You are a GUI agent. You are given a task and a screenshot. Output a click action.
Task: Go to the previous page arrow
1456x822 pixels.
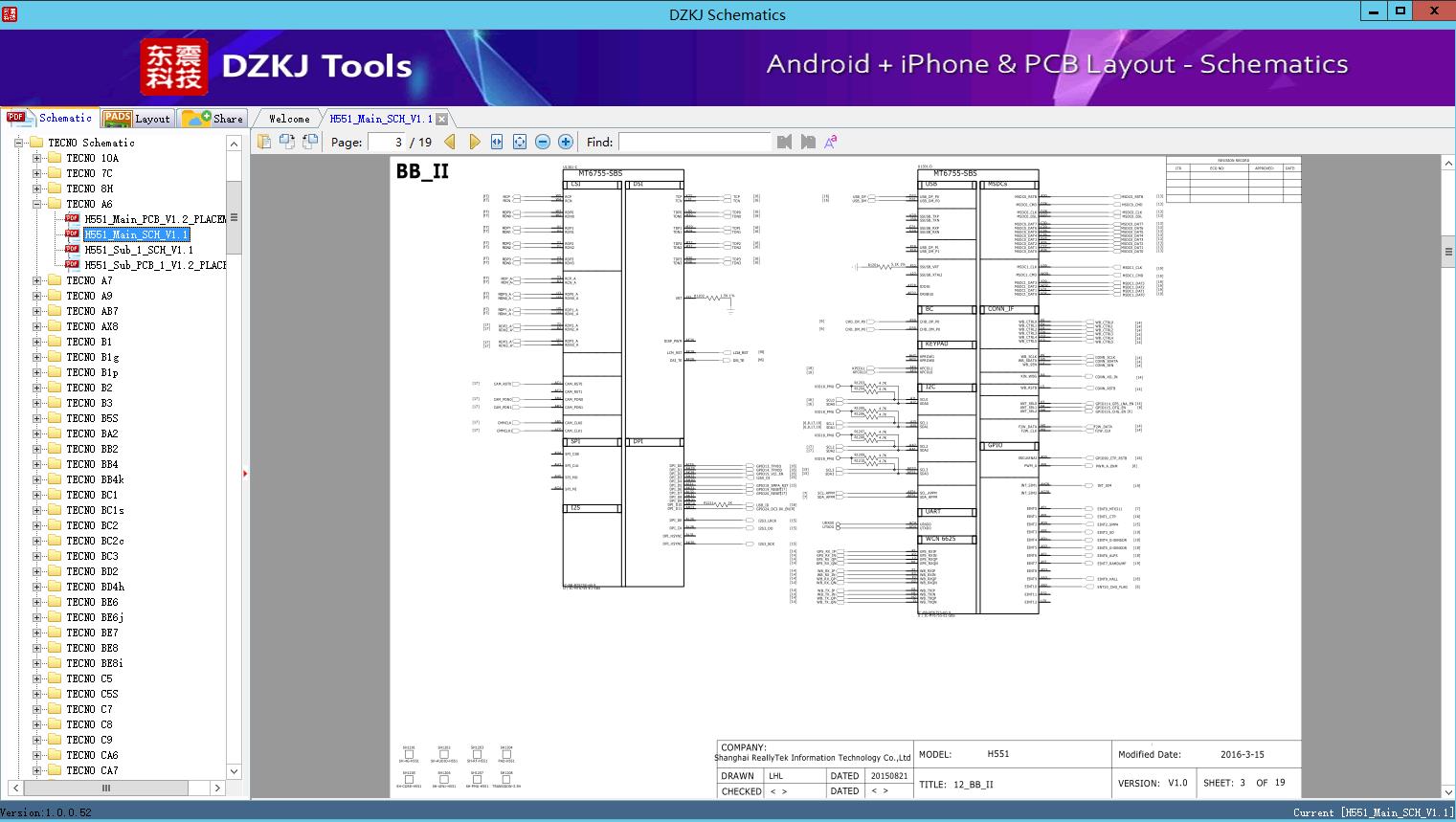point(450,142)
